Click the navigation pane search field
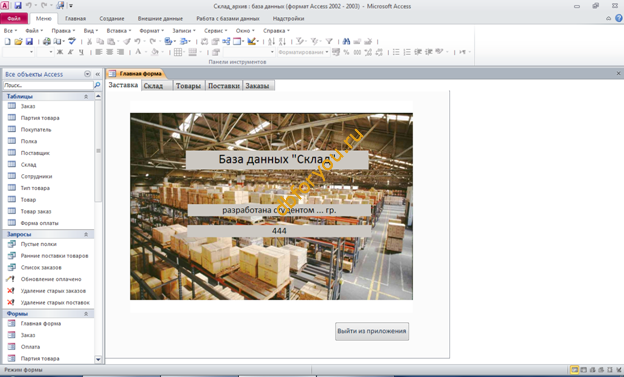 (48, 85)
